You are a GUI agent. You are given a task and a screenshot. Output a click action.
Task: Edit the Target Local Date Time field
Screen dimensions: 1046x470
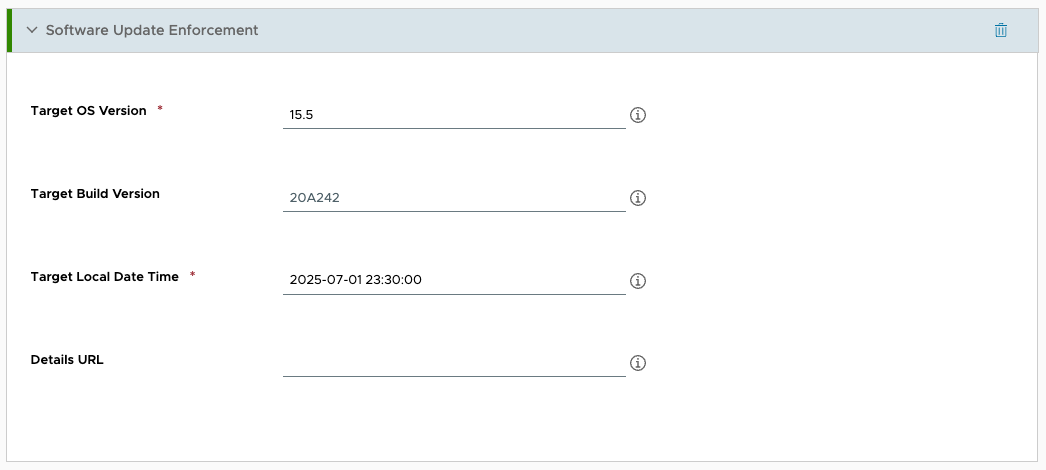454,281
